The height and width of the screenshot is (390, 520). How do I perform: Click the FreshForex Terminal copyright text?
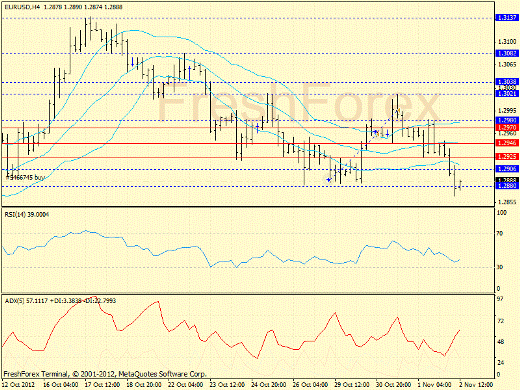coord(105,374)
